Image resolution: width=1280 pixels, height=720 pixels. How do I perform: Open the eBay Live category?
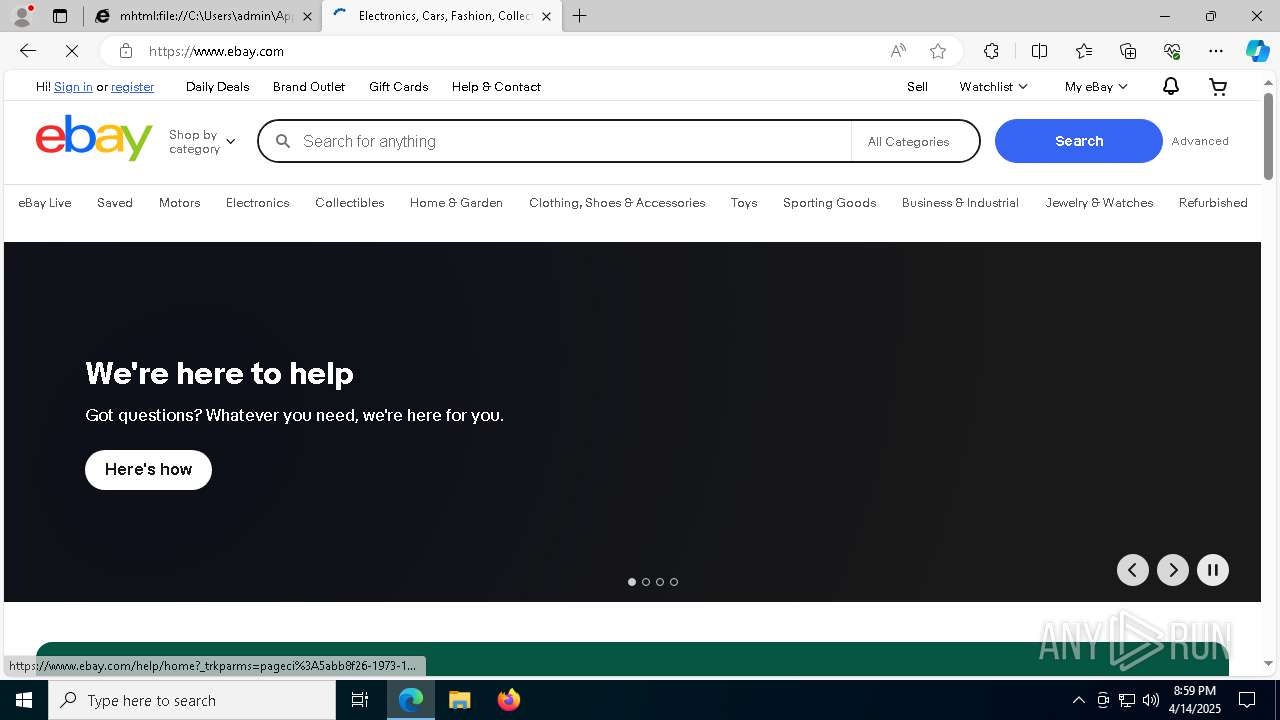[x=45, y=203]
